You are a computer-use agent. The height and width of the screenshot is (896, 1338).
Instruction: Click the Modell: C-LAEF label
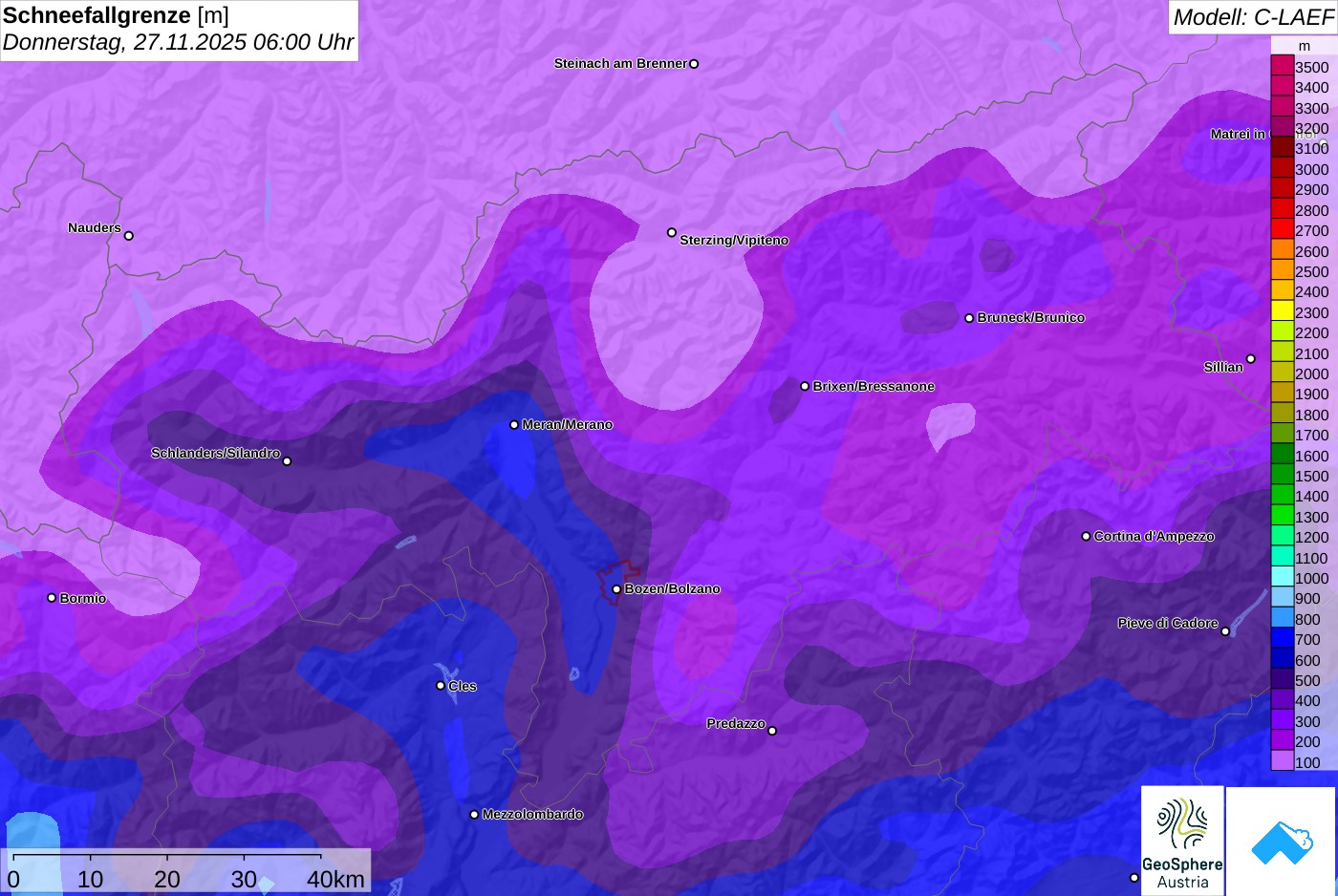[x=1253, y=17]
